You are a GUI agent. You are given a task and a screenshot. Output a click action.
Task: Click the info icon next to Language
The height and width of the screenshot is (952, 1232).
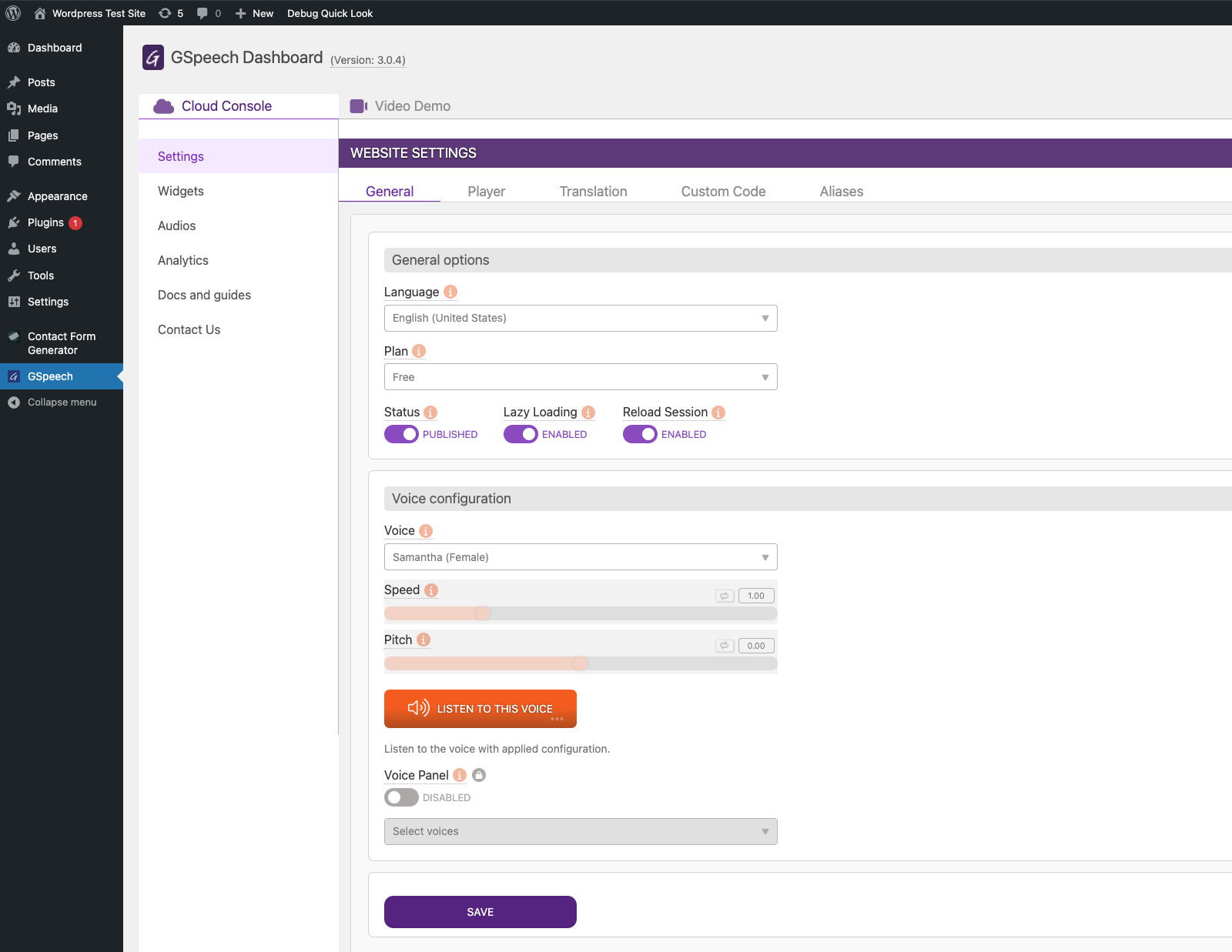[x=450, y=292]
